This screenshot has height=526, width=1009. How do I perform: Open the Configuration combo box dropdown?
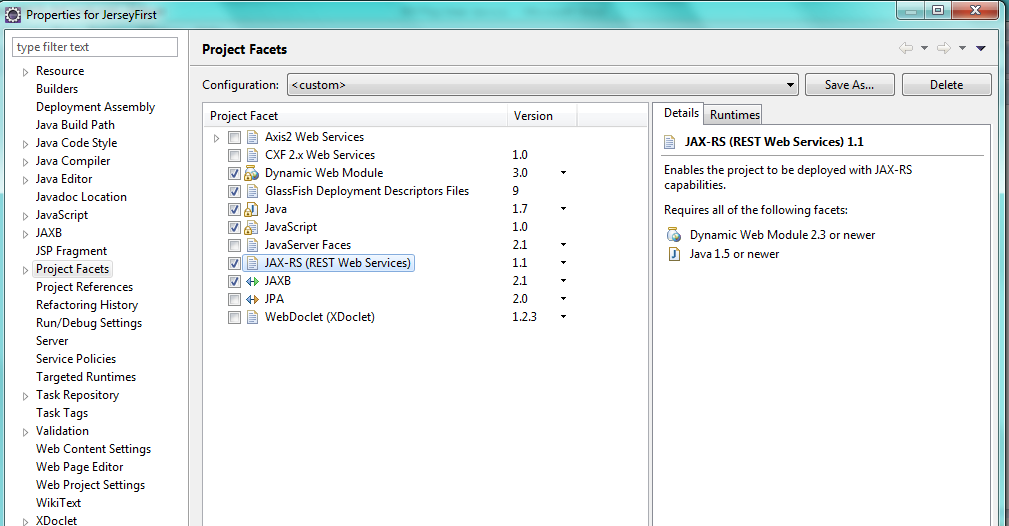pyautogui.click(x=790, y=85)
